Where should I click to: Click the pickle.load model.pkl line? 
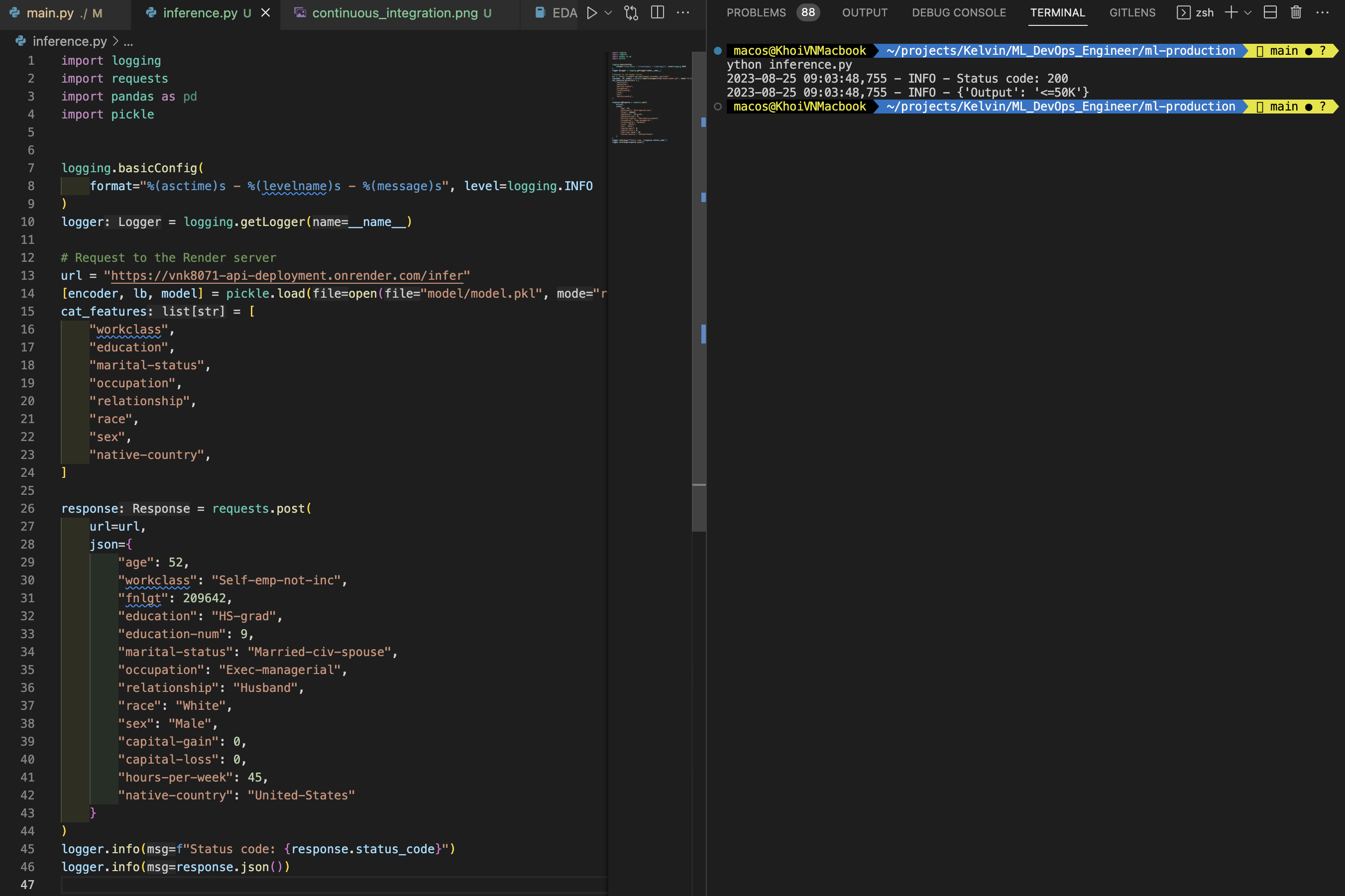[334, 294]
